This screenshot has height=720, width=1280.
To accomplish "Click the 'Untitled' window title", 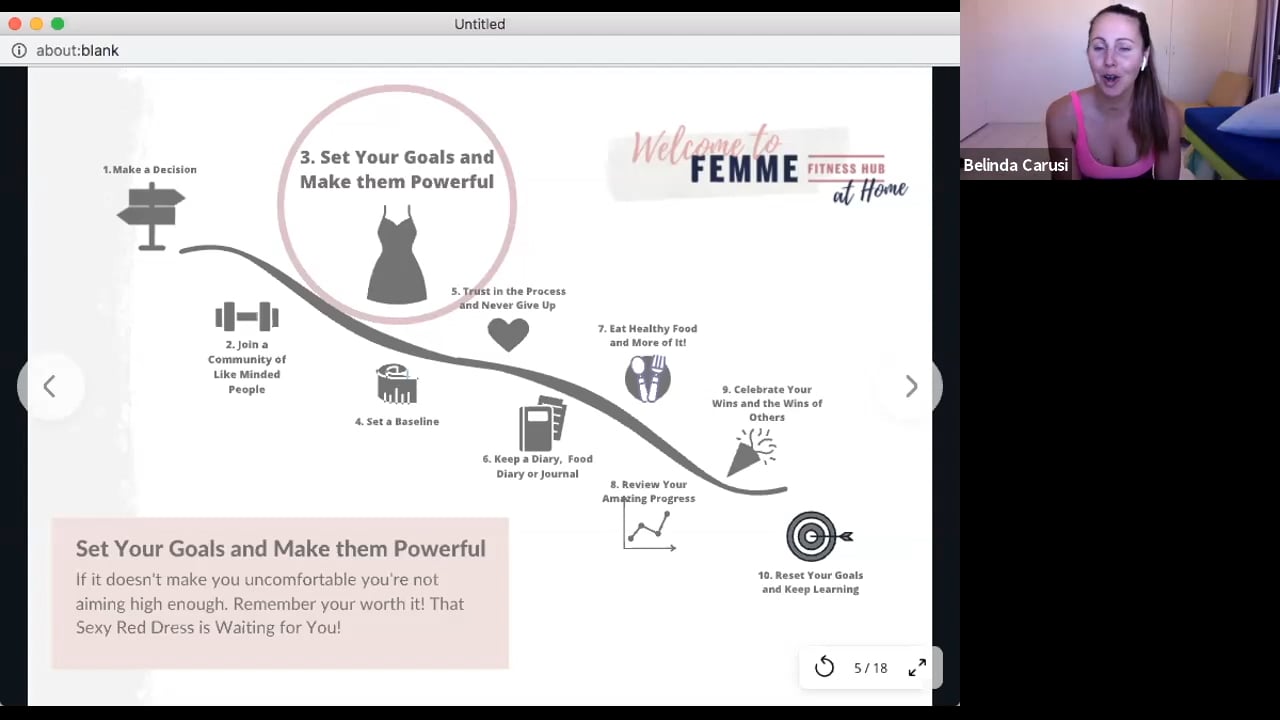I will (x=480, y=24).
